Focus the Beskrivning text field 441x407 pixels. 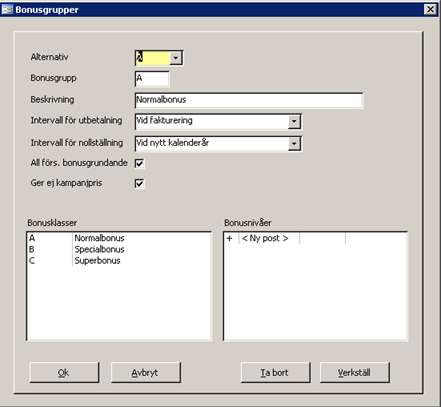[x=249, y=100]
